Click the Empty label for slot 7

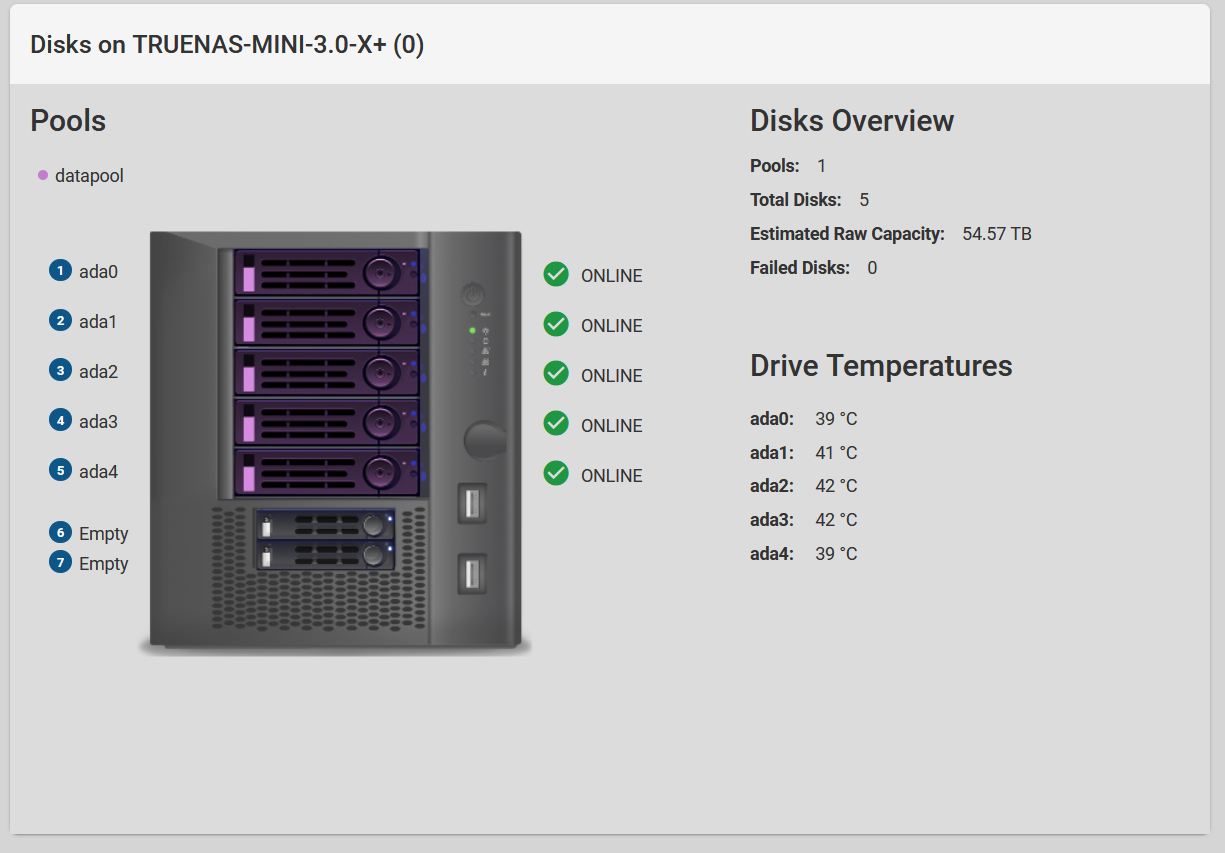click(104, 564)
